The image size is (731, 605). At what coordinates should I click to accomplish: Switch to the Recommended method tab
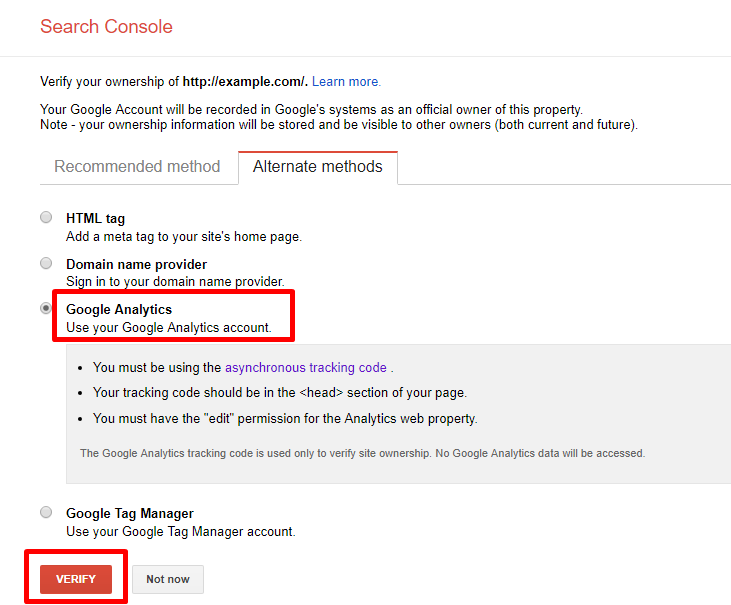click(x=137, y=166)
